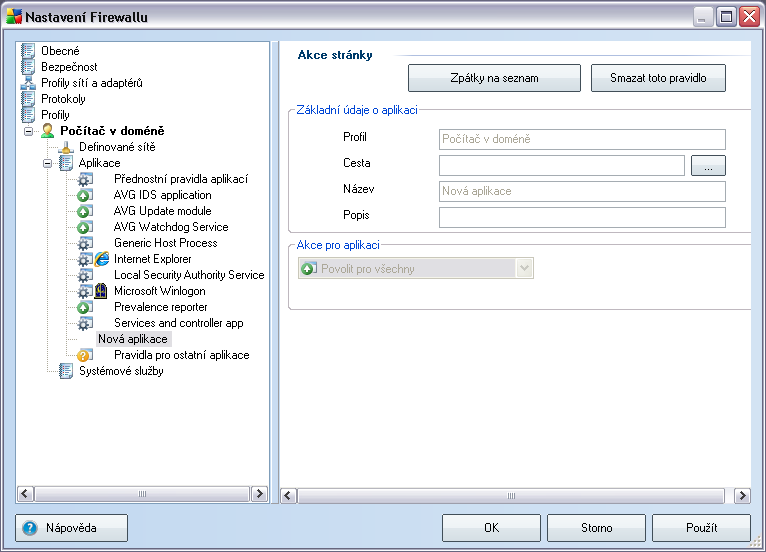Screen dimensions: 766x552
Task: Select the Aplikace node label
Action: tap(99, 163)
